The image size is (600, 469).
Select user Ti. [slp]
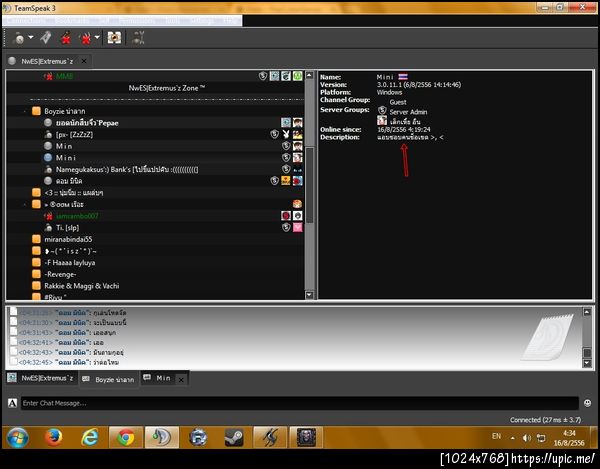67,228
